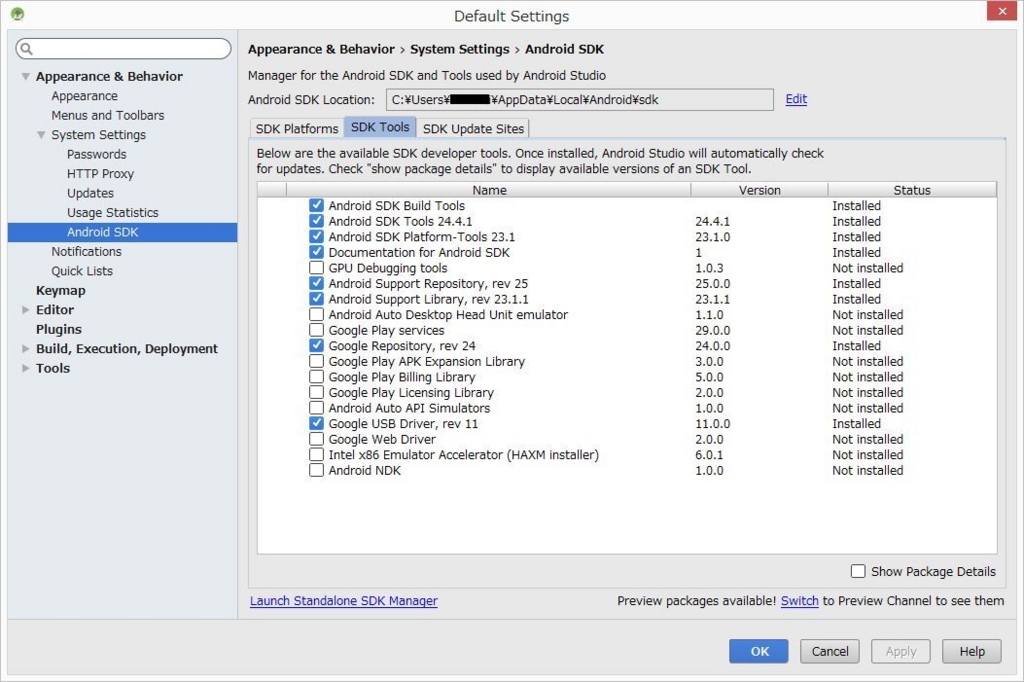Uncheck Android SDK Build Tools

click(x=316, y=205)
